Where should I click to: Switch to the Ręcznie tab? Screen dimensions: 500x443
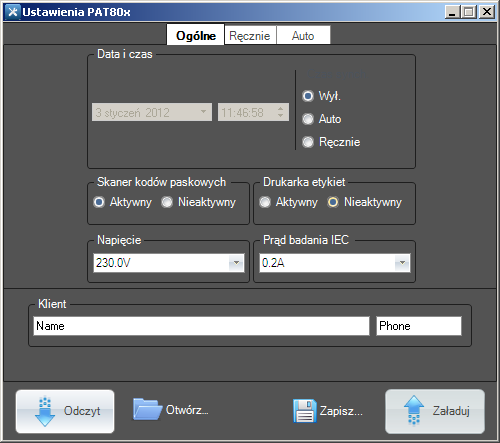point(250,35)
